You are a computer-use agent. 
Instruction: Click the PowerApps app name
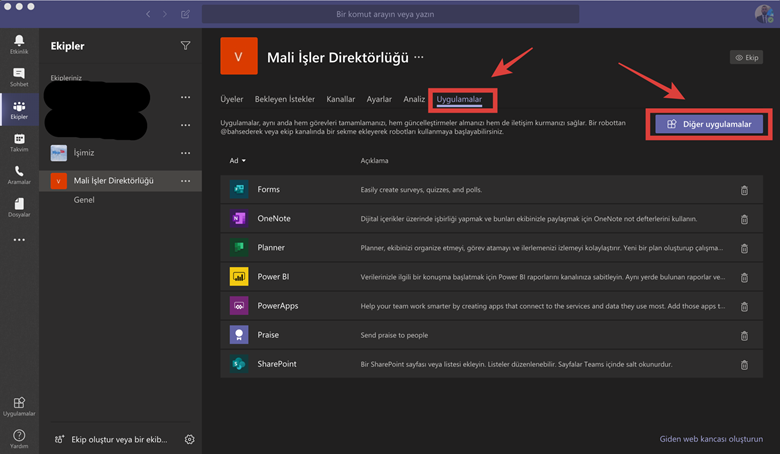(278, 305)
